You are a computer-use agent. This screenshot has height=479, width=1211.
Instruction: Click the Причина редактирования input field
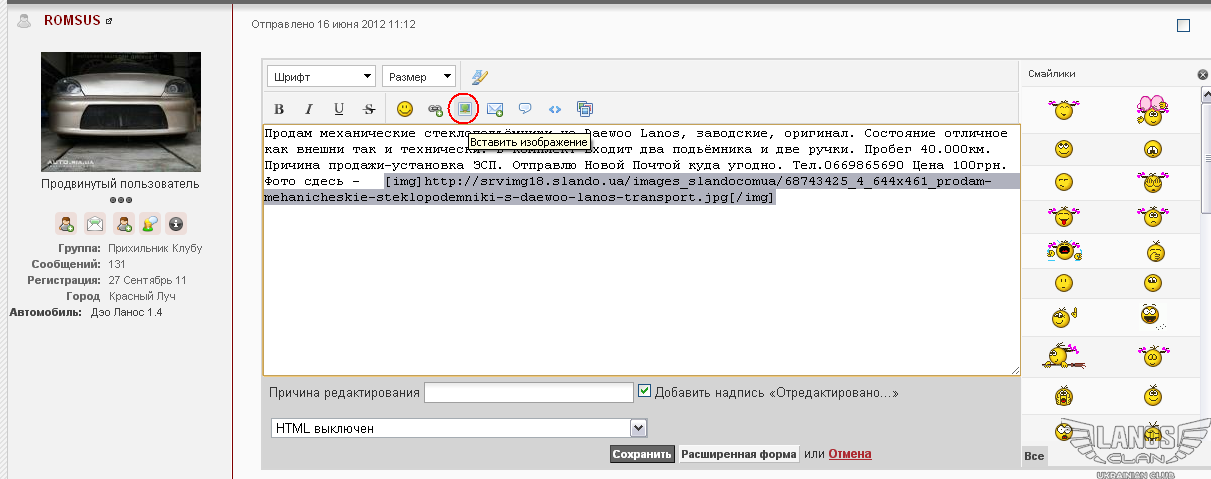pos(528,393)
